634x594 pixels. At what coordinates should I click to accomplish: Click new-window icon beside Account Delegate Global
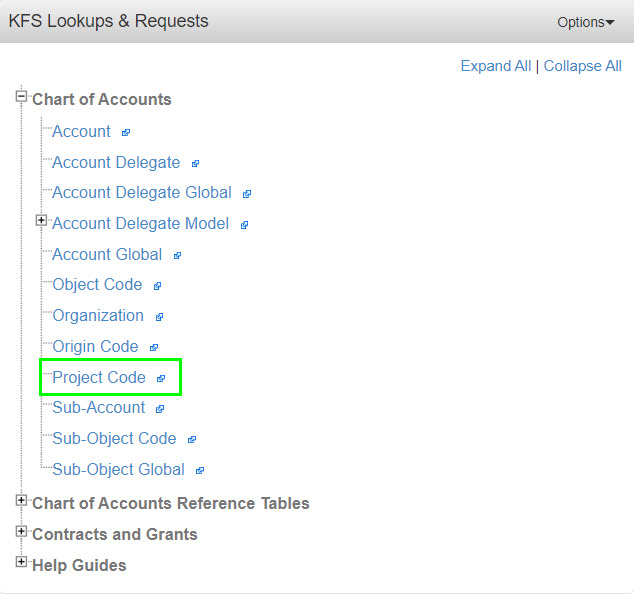247,194
